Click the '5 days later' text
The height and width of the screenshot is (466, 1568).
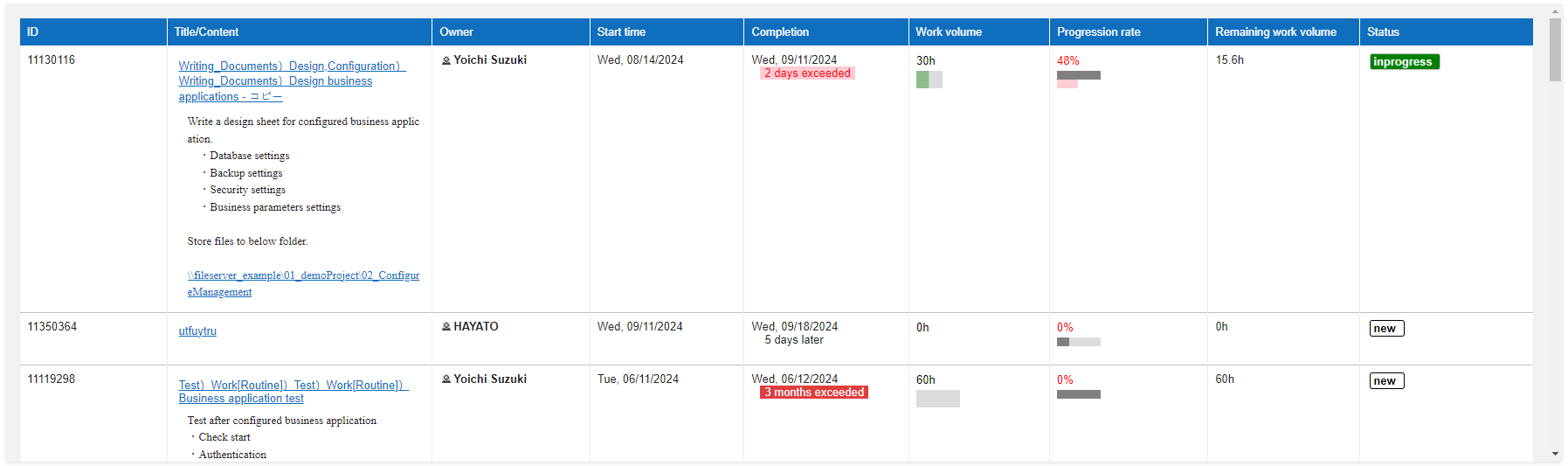(794, 340)
